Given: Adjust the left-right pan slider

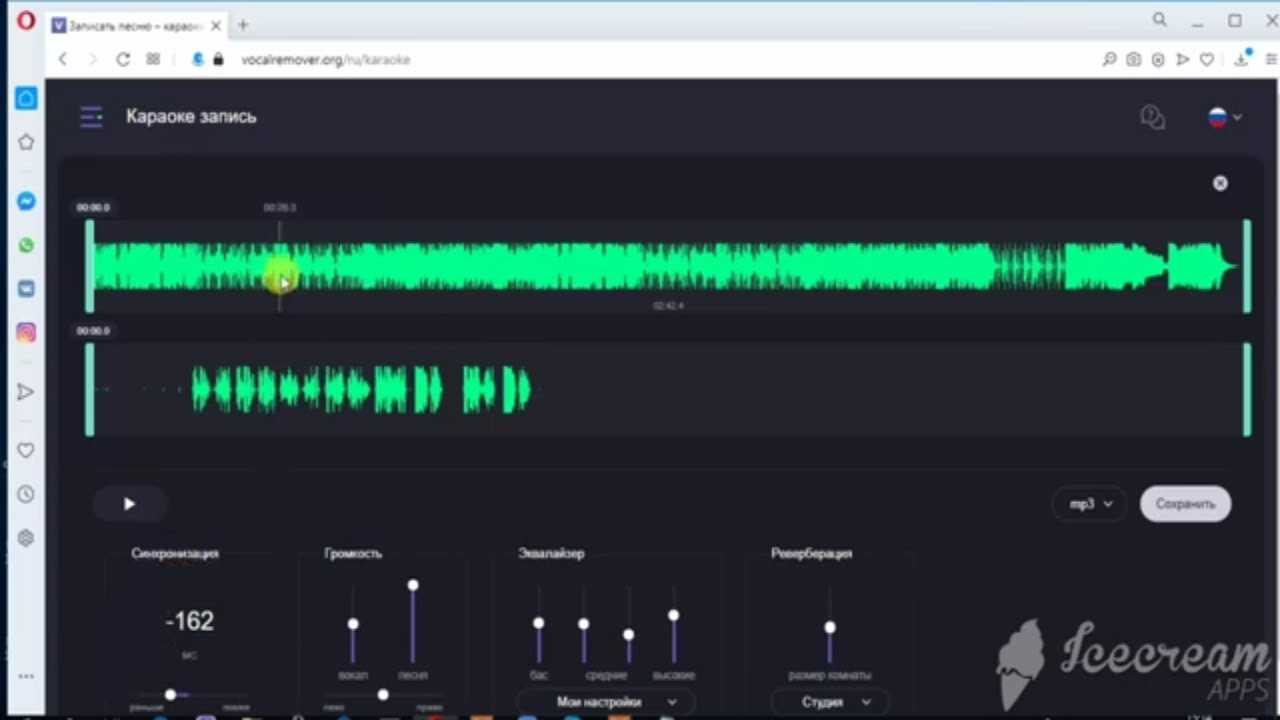Looking at the screenshot, I should 383,694.
